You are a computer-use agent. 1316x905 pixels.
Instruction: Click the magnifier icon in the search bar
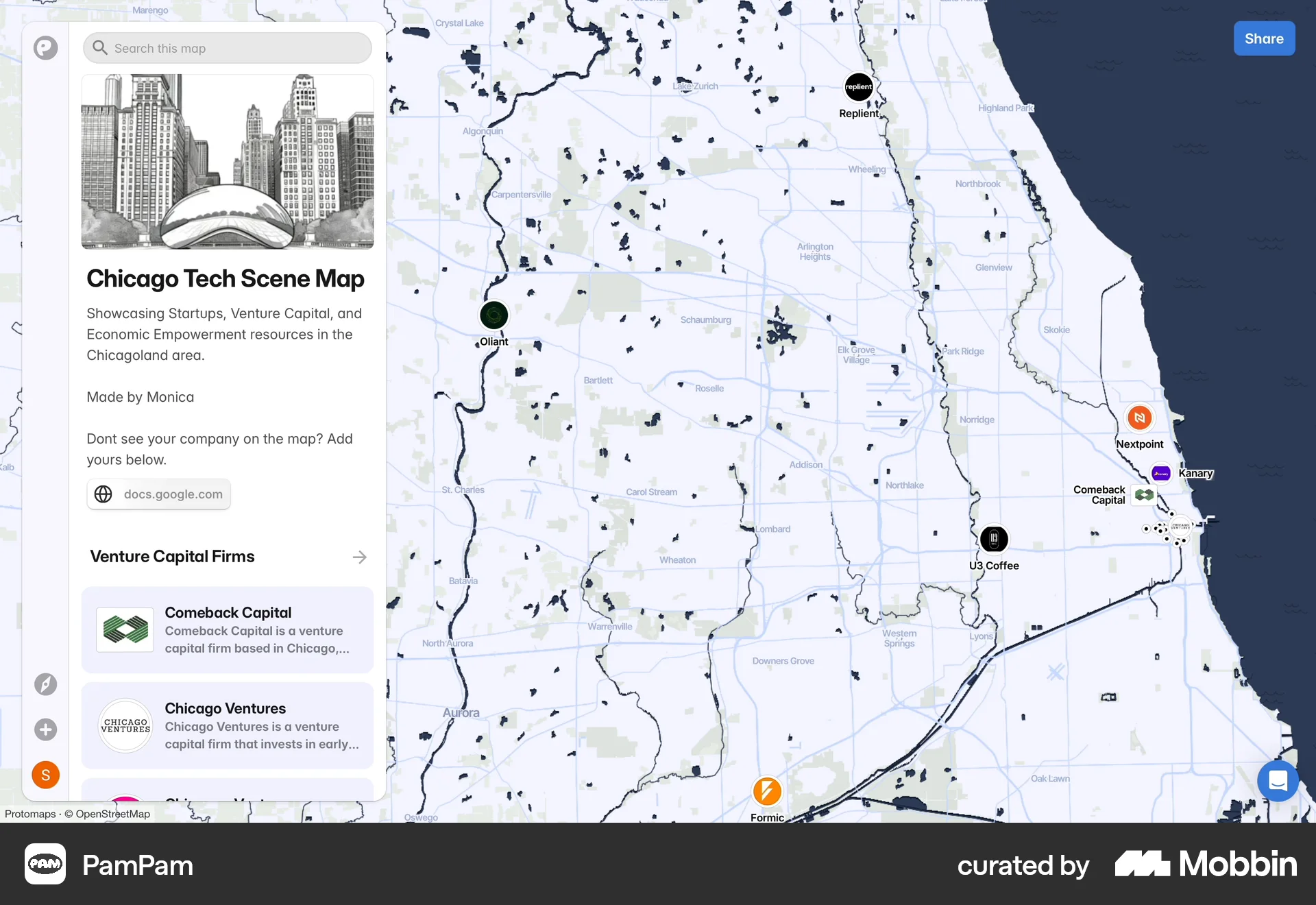[x=99, y=47]
